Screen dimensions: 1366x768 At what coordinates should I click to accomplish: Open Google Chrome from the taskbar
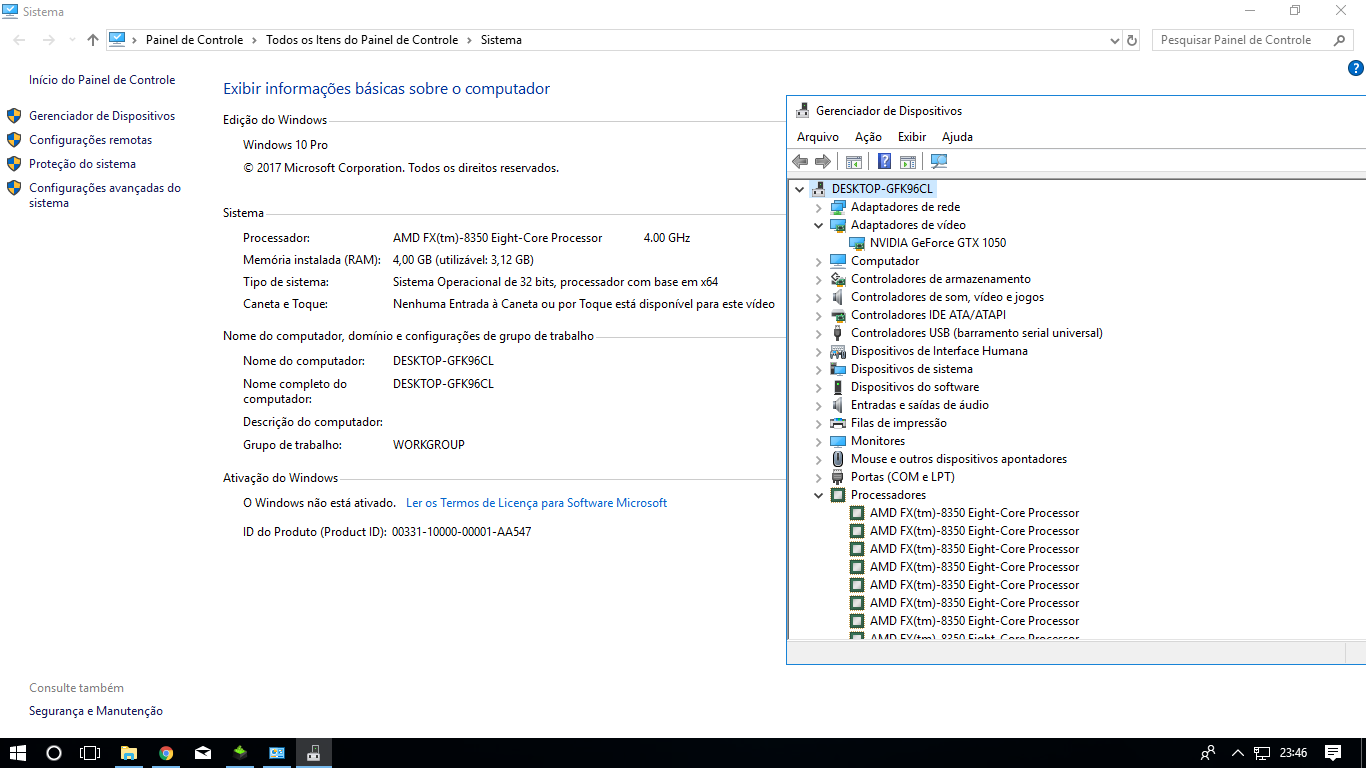coord(166,753)
